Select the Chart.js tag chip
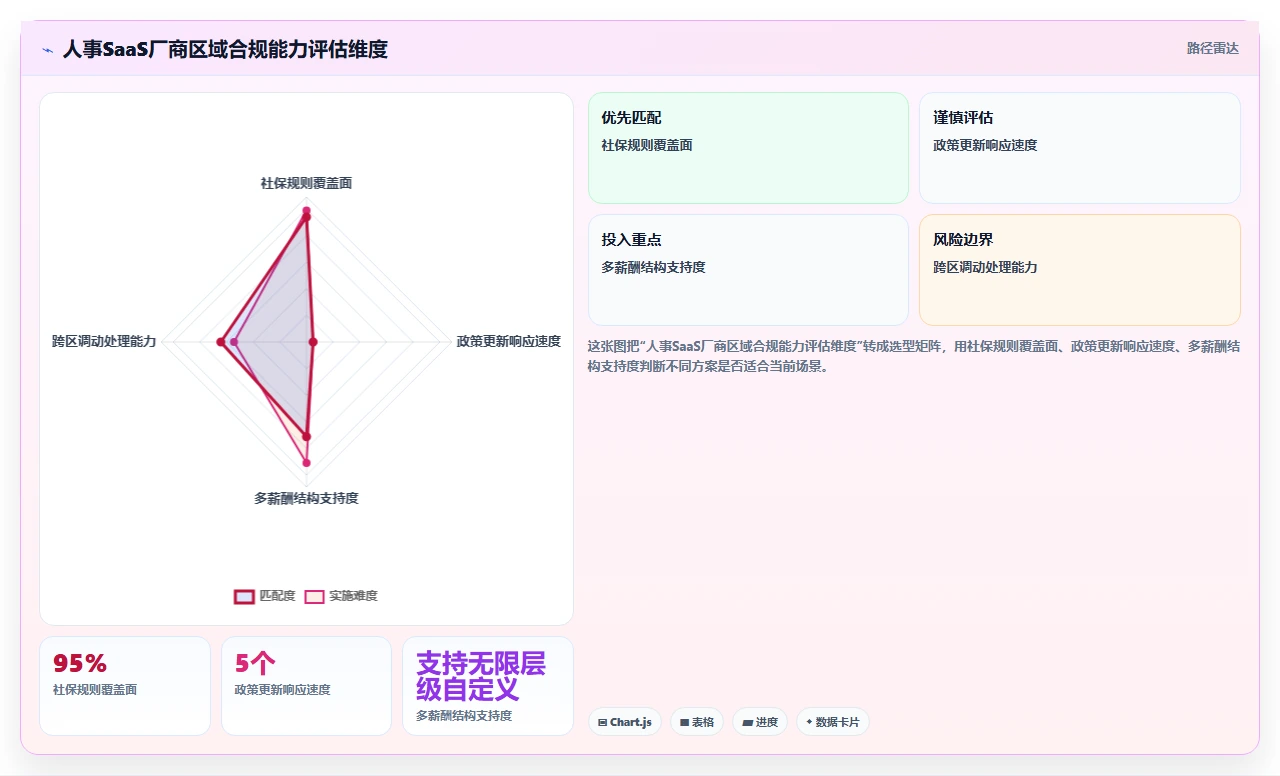1280x776 pixels. tap(625, 722)
